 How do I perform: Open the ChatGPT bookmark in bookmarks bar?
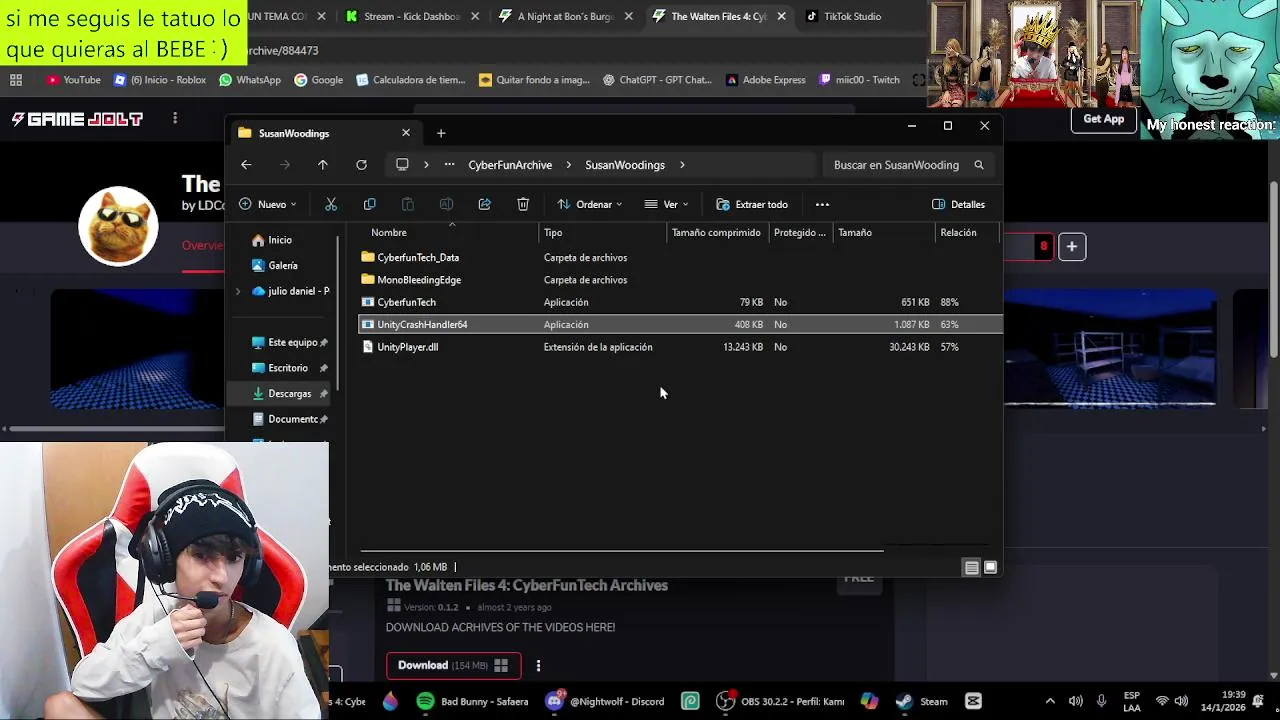(x=657, y=80)
